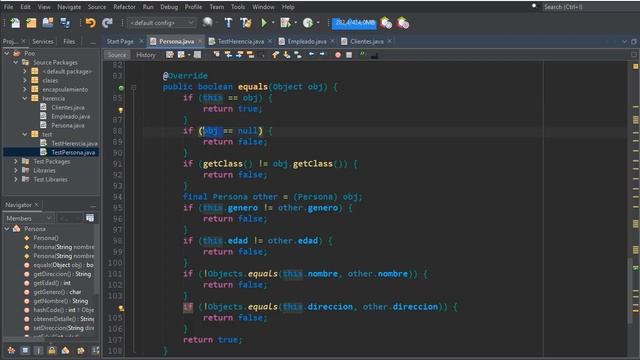Open the default config dropdown

[x=162, y=23]
